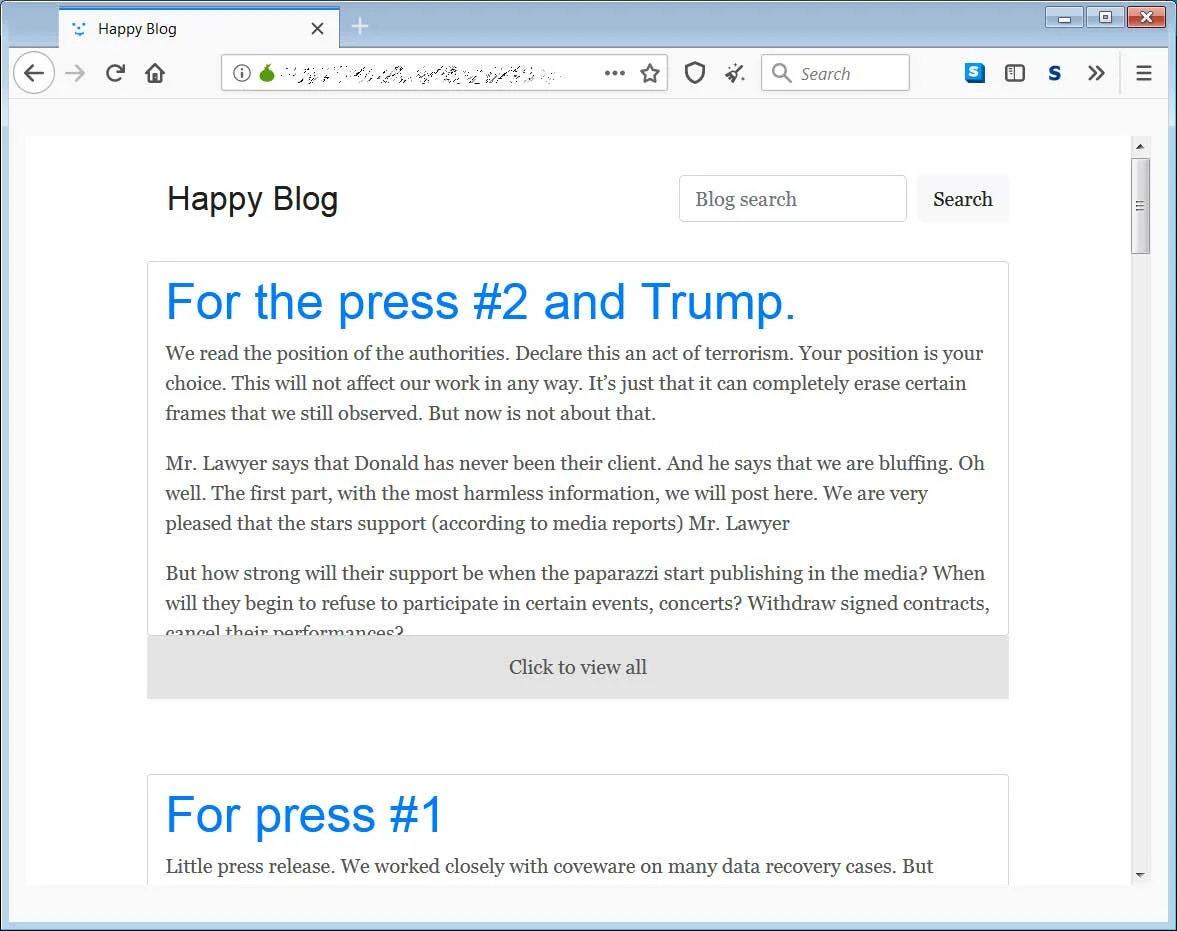Click the paragraph beginning 'We read the position'

575,384
